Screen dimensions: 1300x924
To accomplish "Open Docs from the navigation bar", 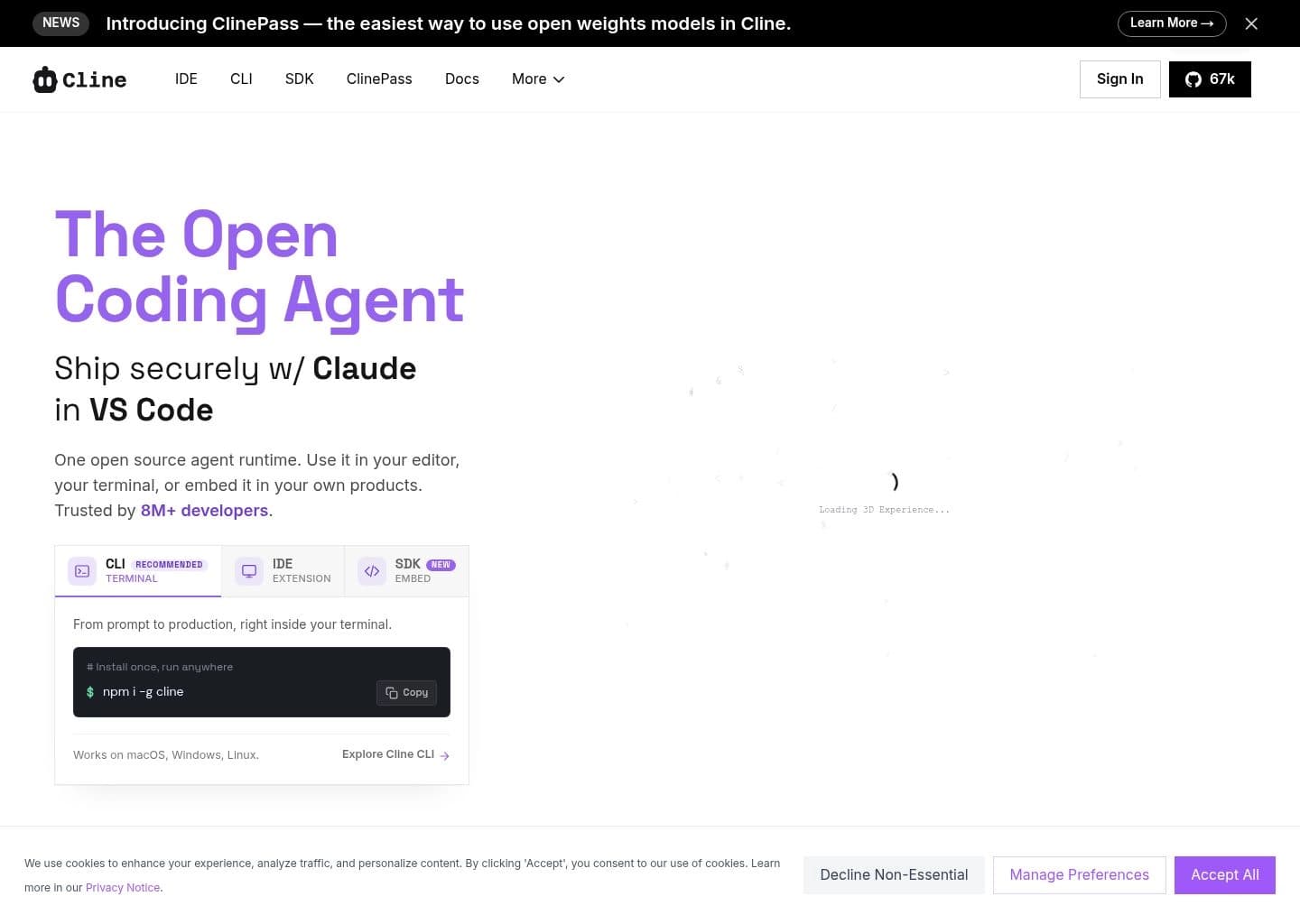I will pos(462,79).
